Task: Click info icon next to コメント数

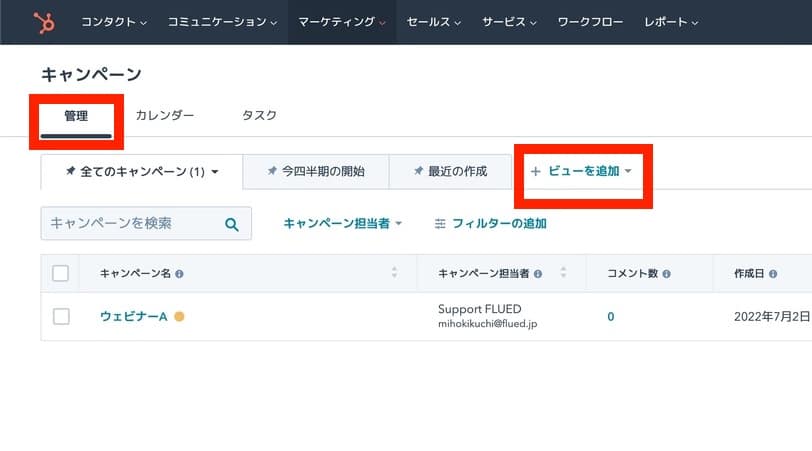Action: tap(666, 274)
